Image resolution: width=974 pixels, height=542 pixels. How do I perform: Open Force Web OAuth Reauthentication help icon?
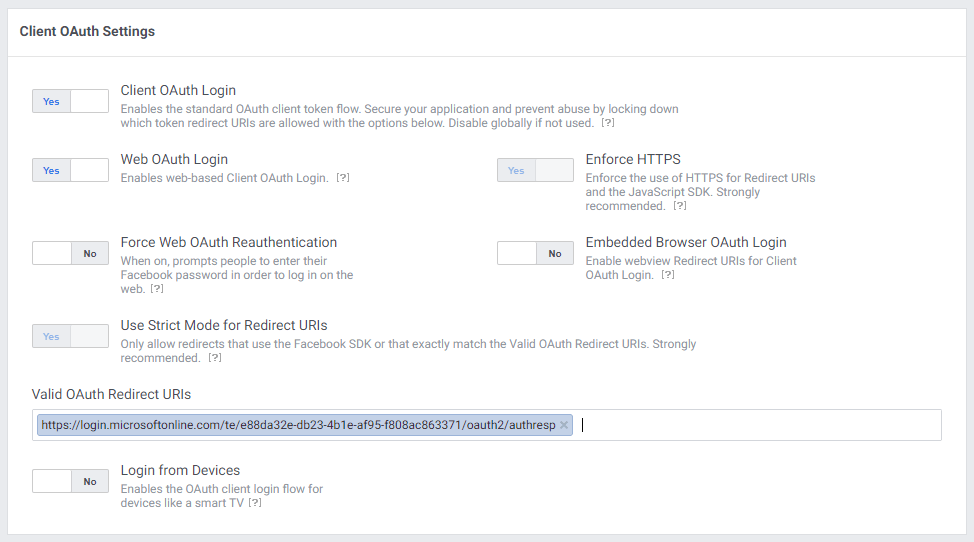[157, 289]
